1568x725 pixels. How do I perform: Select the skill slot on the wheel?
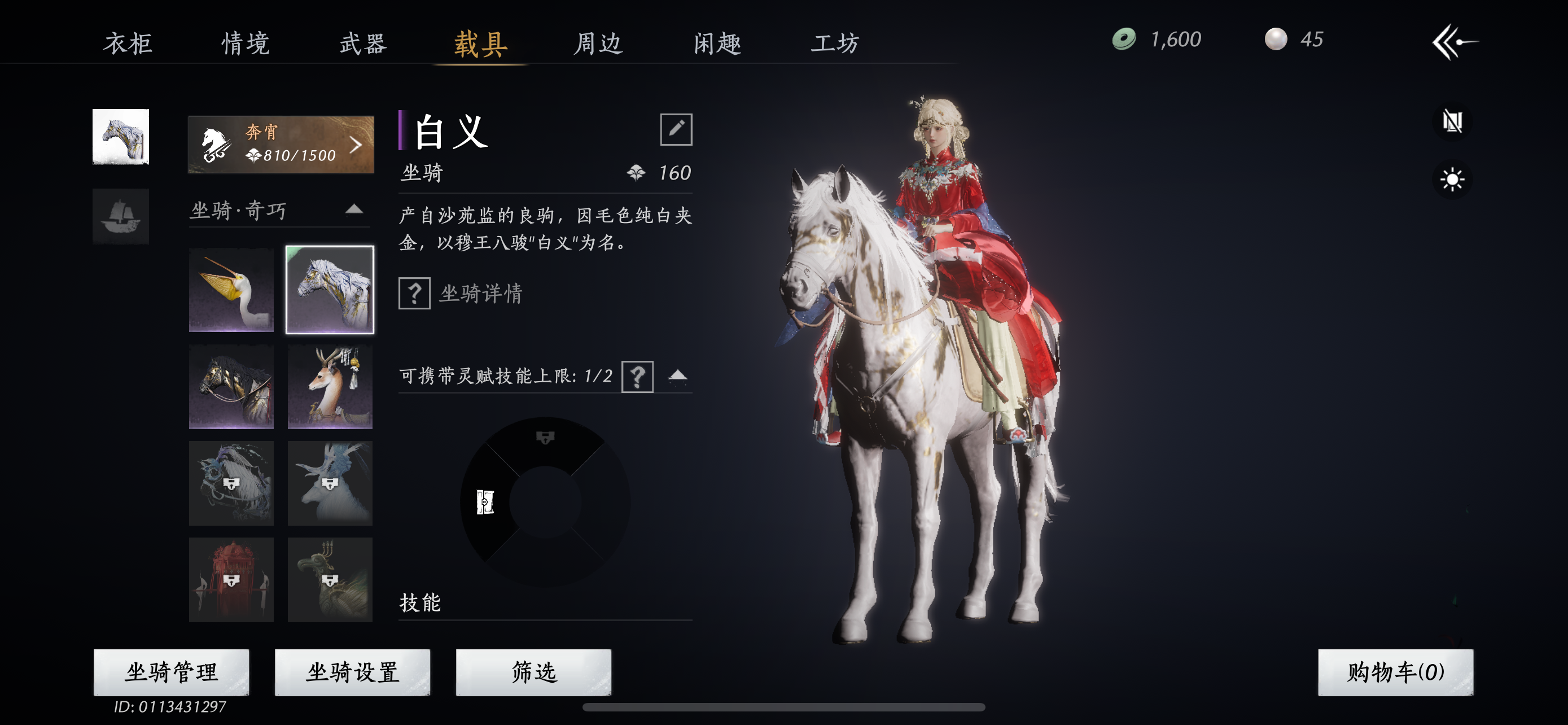point(485,502)
